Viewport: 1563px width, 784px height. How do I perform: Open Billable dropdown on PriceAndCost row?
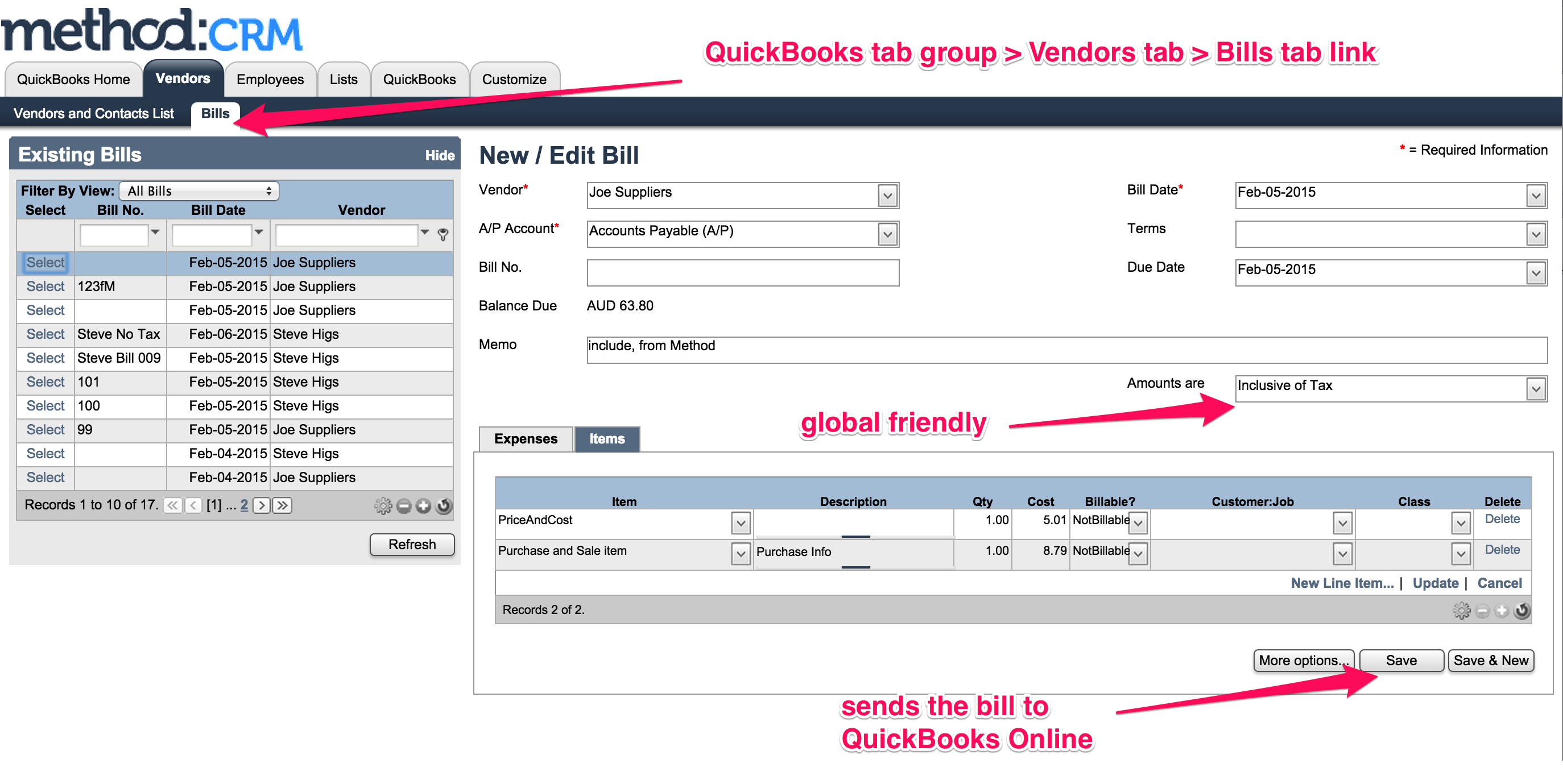(1138, 523)
